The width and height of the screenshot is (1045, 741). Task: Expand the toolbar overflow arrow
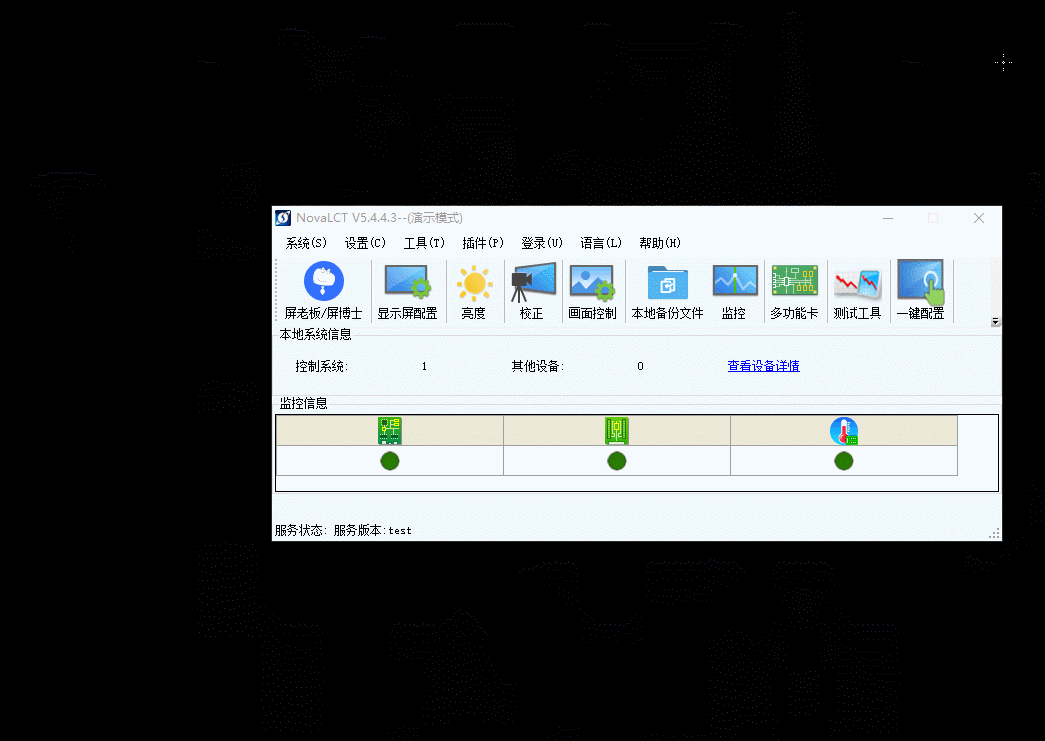[995, 322]
